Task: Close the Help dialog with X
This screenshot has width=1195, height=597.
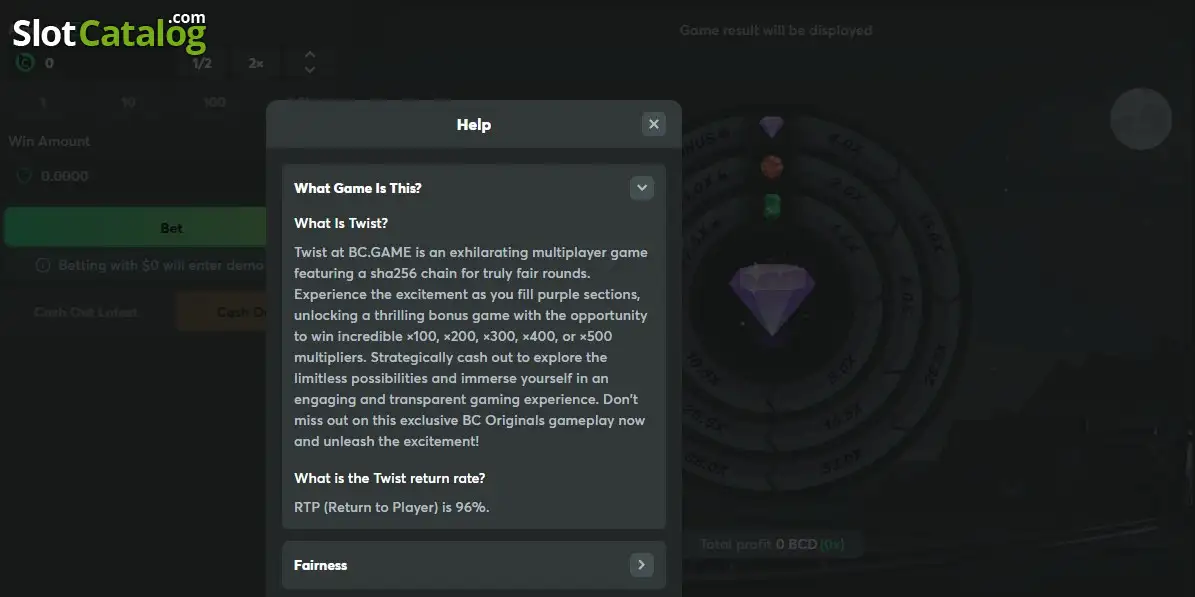Action: [x=653, y=124]
